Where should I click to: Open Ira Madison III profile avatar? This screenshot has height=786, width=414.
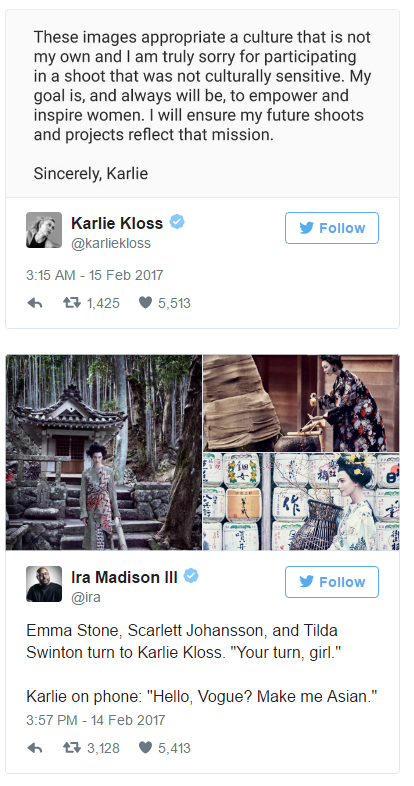click(44, 584)
